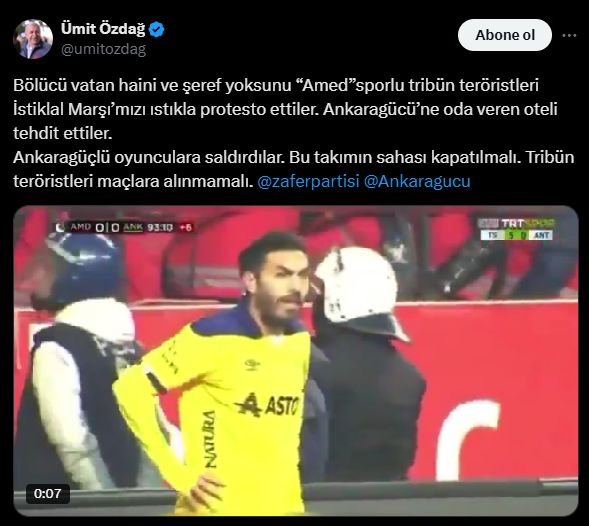The image size is (589, 526).
Task: Click the player's yellow jersey sponsor logo
Action: [x=268, y=405]
